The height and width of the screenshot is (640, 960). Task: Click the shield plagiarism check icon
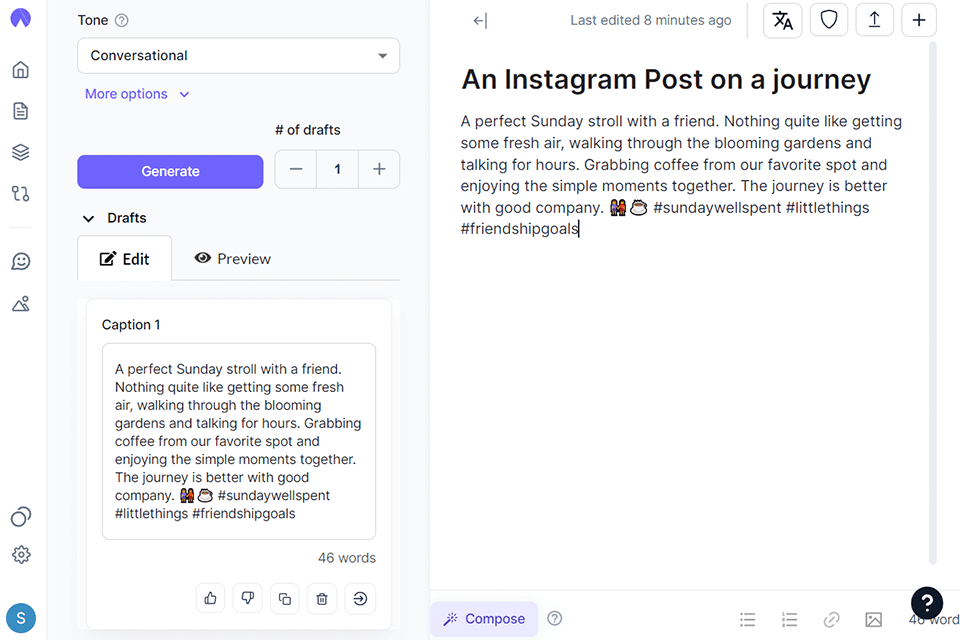pos(828,20)
